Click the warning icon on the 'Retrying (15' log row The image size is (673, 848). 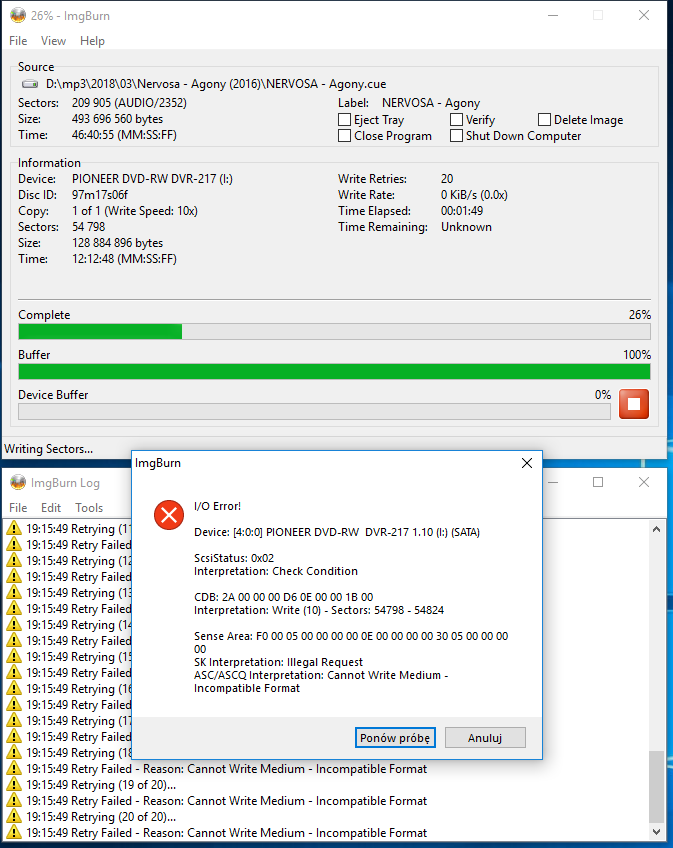pyautogui.click(x=14, y=656)
